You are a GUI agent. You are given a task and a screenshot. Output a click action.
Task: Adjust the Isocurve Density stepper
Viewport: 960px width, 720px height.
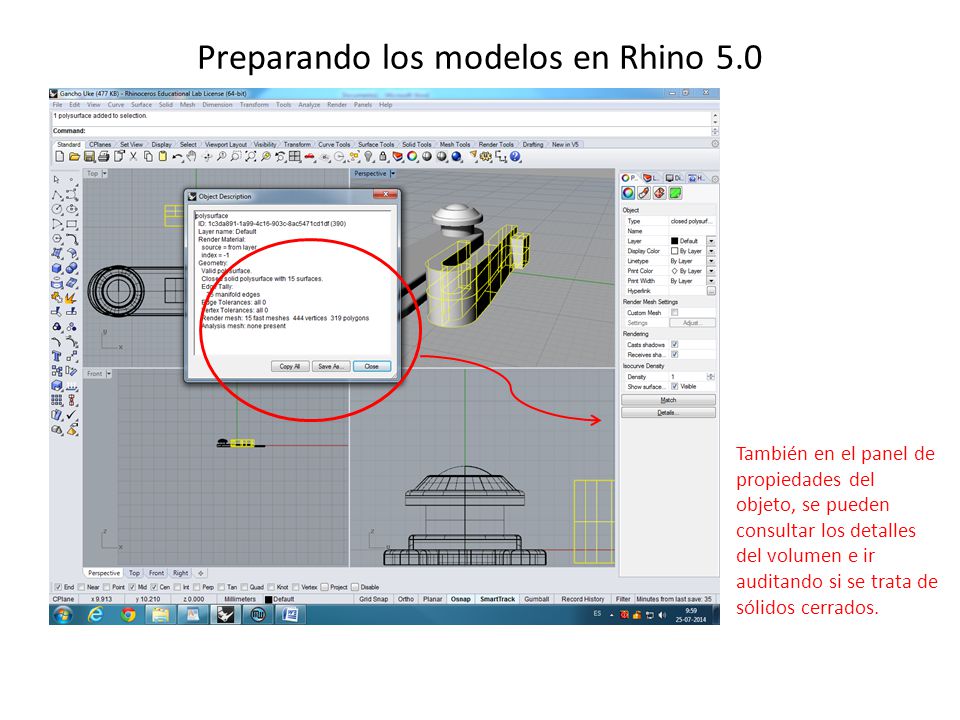711,377
